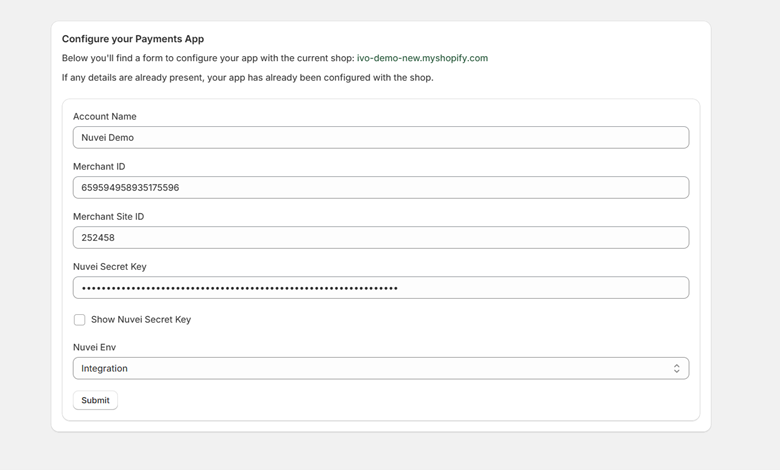Screen dimensions: 780x470
Task: Click on the 252458 site ID value
Action: pyautogui.click(x=98, y=238)
